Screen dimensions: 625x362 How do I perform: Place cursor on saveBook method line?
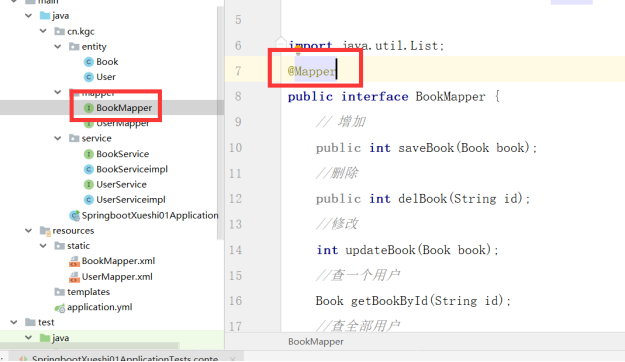426,148
